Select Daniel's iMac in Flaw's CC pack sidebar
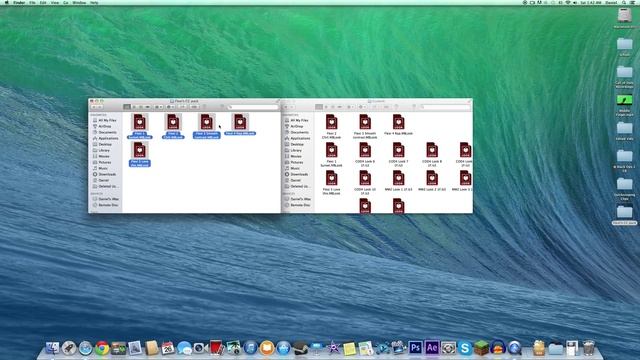Viewport: 640px width, 360px height. tap(106, 199)
